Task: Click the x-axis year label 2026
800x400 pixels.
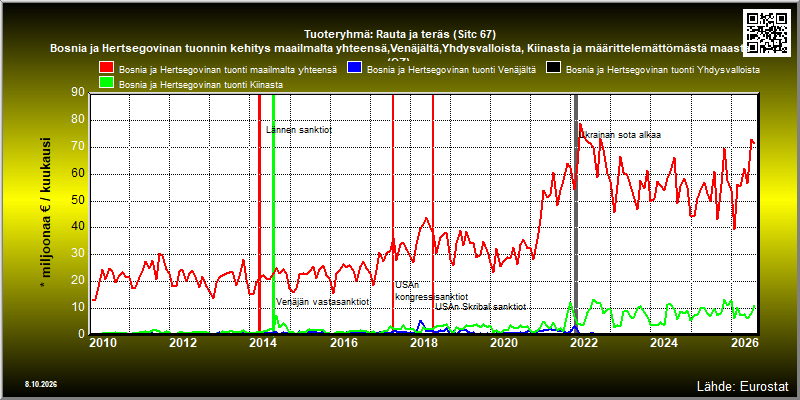Action: (745, 342)
